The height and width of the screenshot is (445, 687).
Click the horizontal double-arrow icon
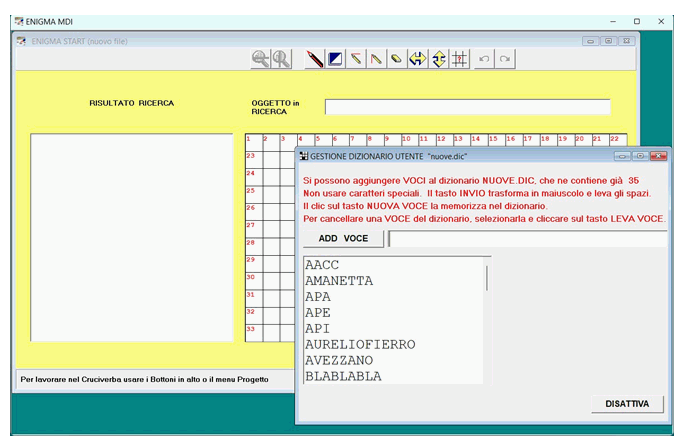[417, 60]
